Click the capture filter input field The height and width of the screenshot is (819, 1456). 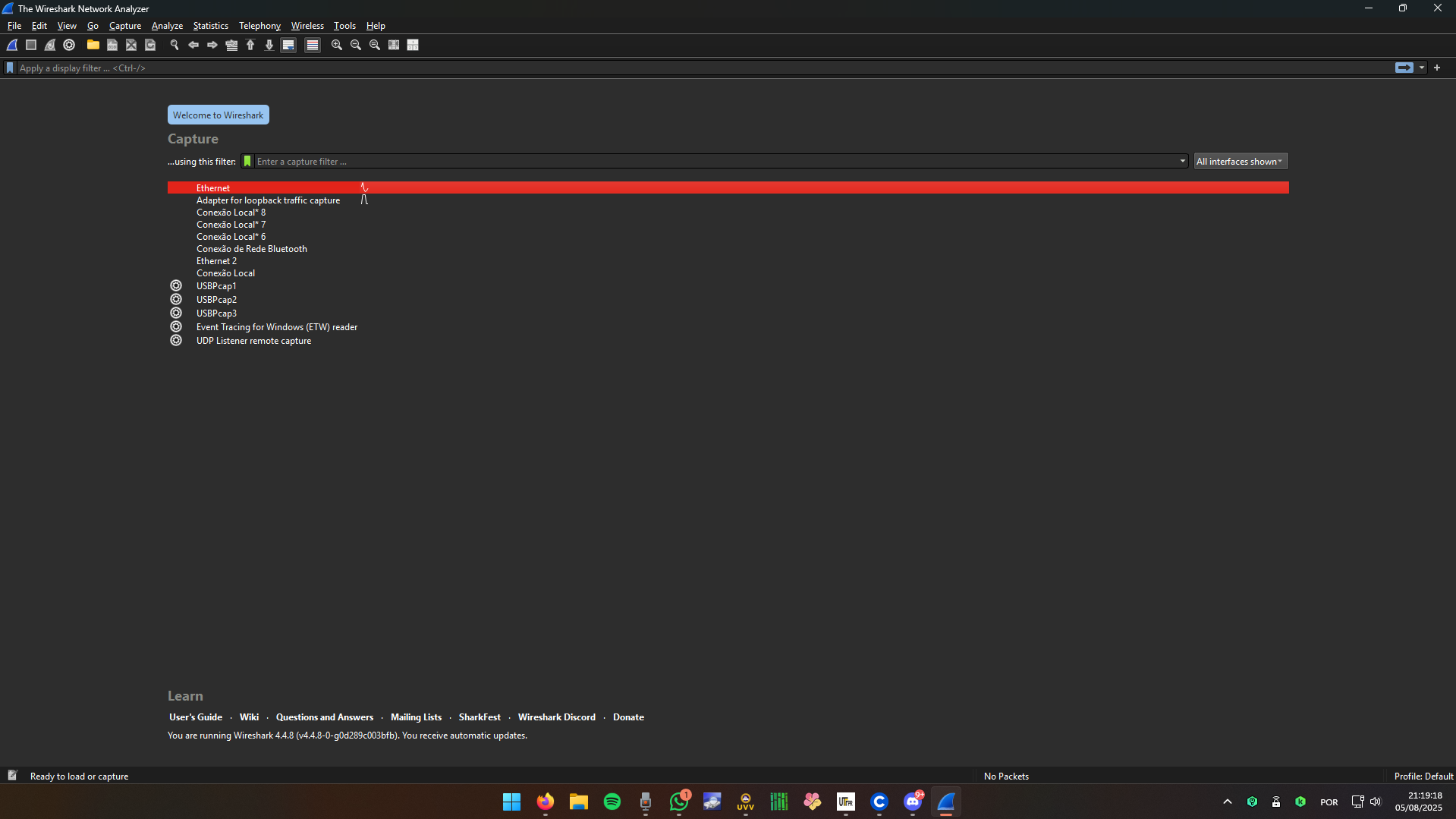pyautogui.click(x=715, y=161)
